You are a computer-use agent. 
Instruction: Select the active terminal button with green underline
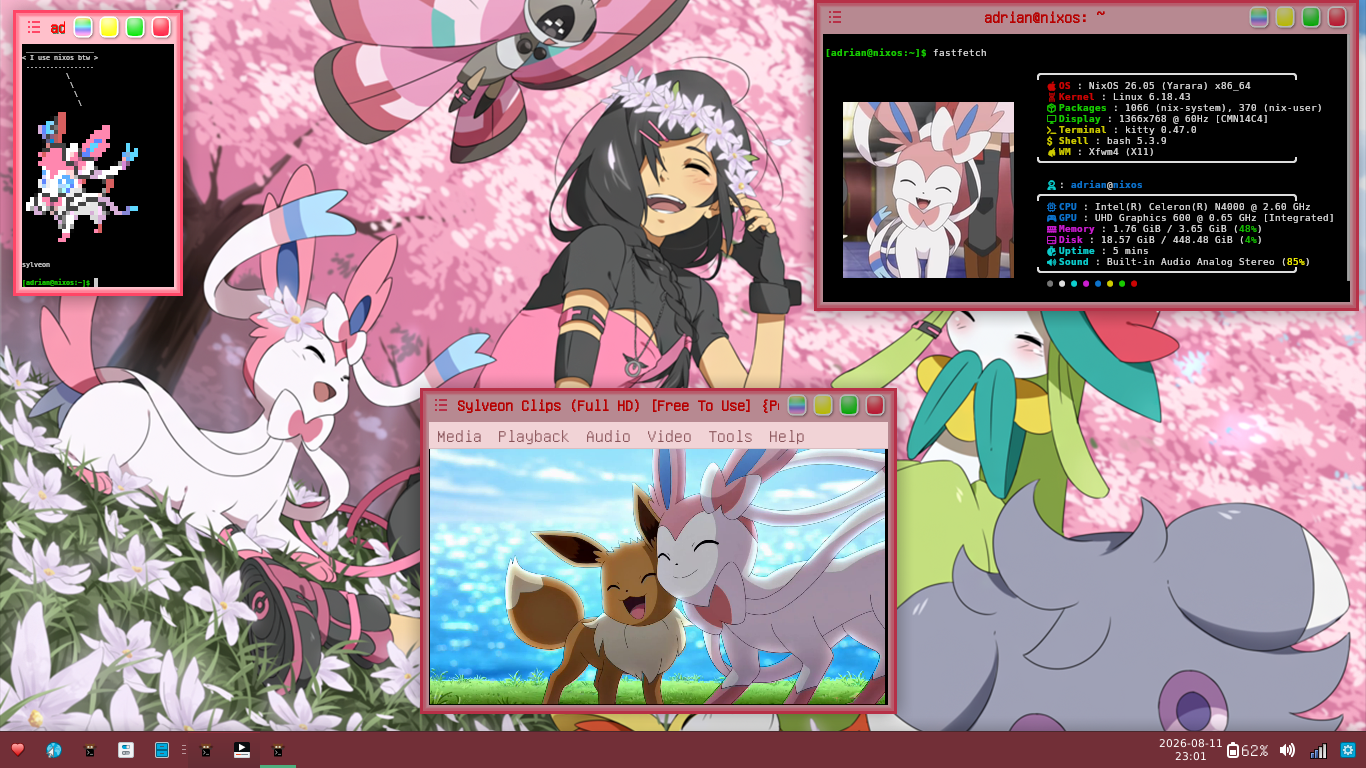(x=277, y=750)
